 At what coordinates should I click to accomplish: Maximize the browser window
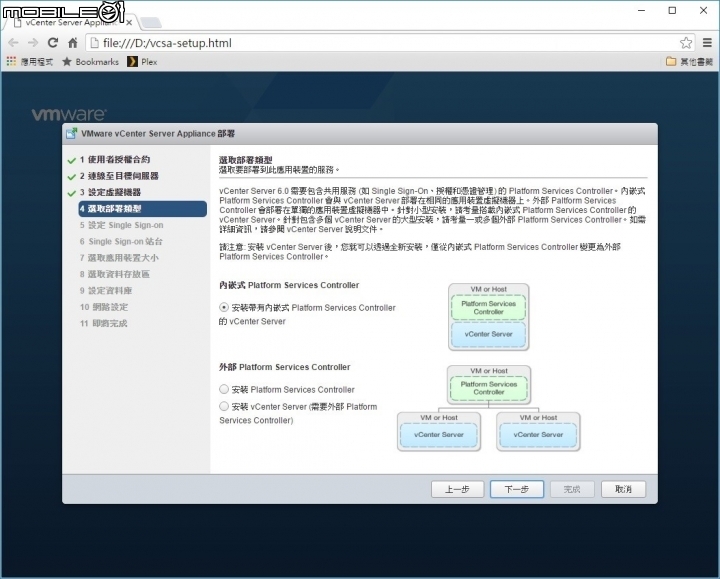point(672,10)
